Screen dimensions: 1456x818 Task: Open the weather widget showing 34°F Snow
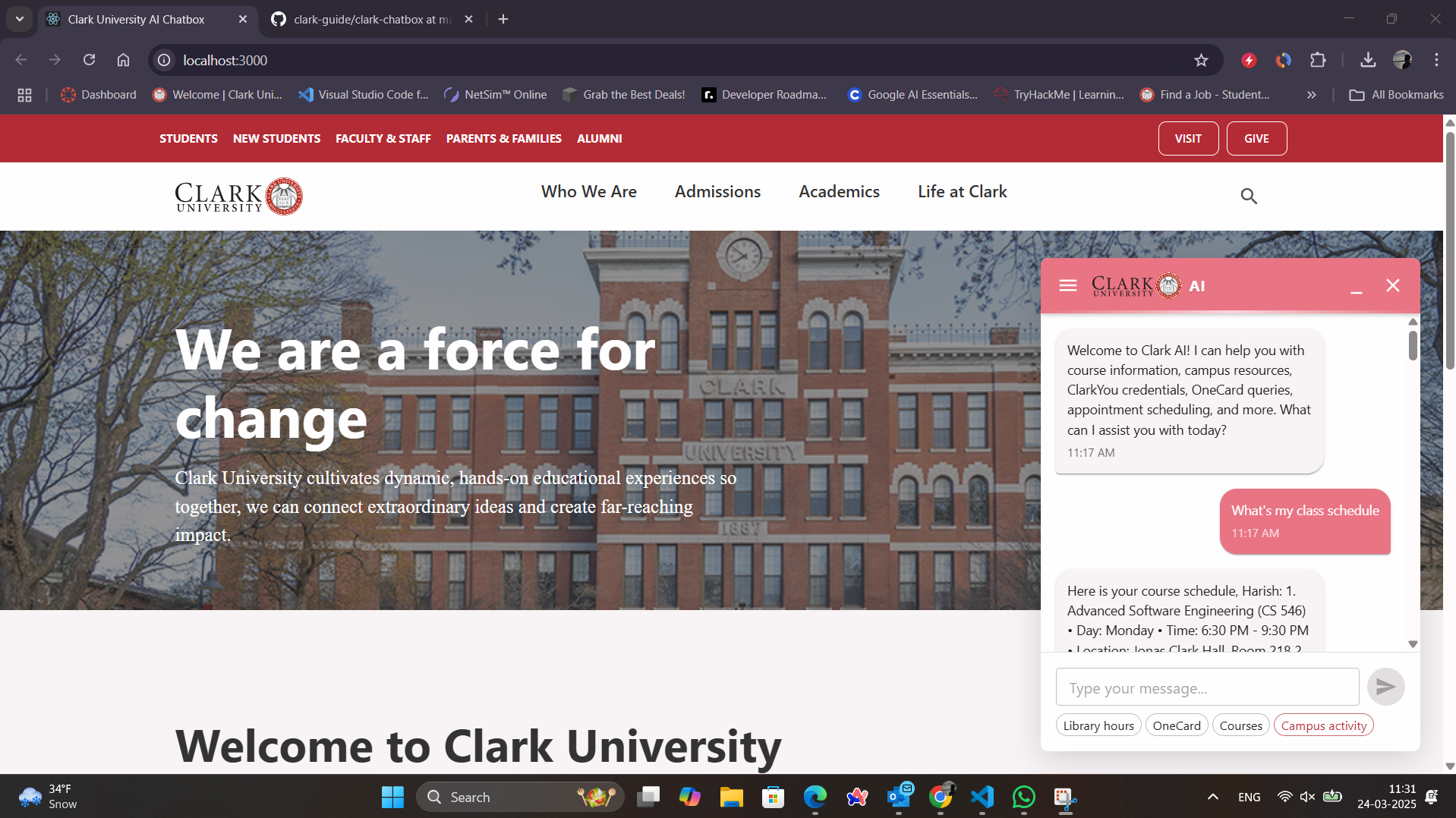49,797
